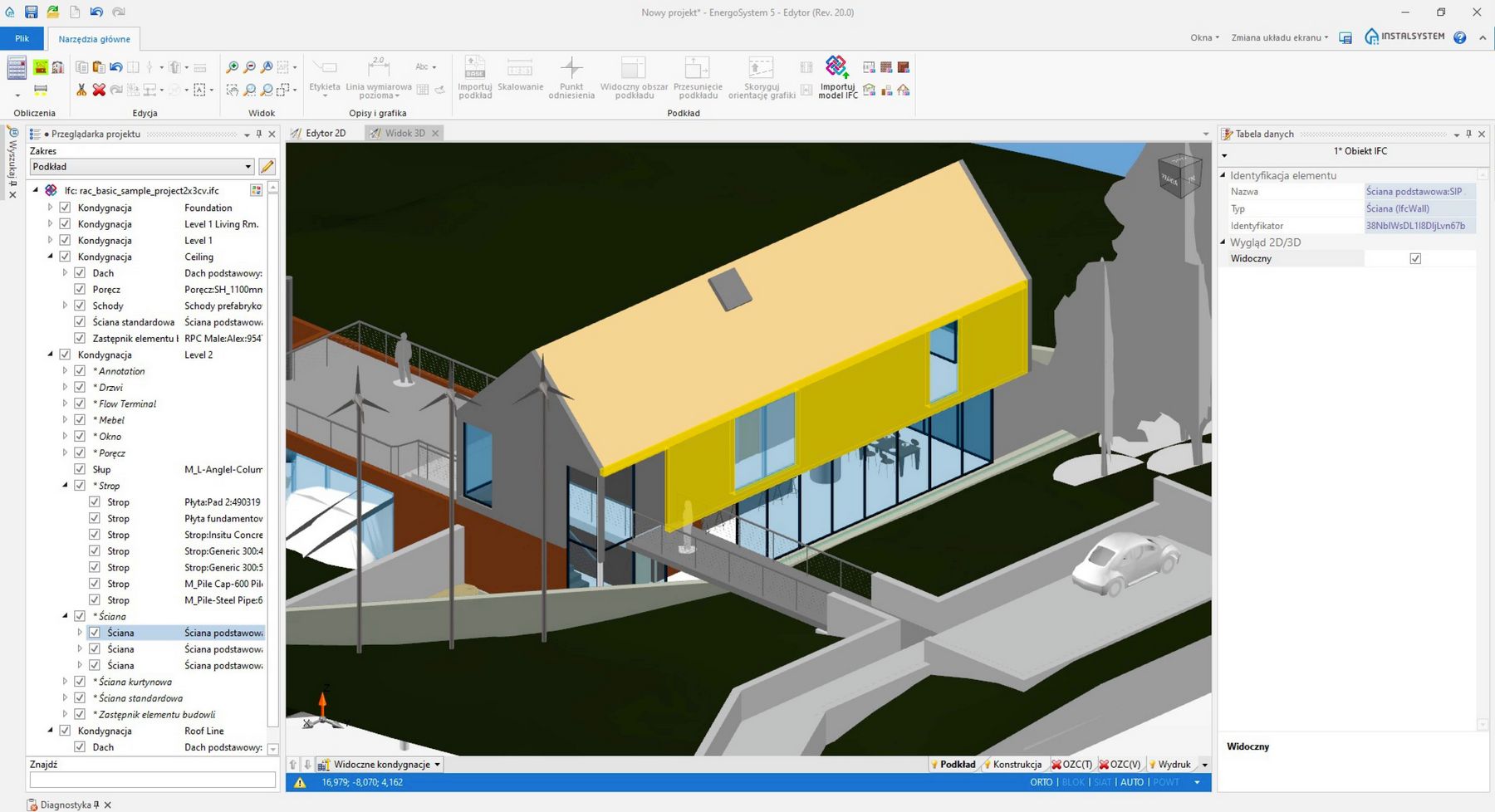Viewport: 1495px width, 812px height.
Task: Click the InstalSystem logo link
Action: click(x=1405, y=37)
